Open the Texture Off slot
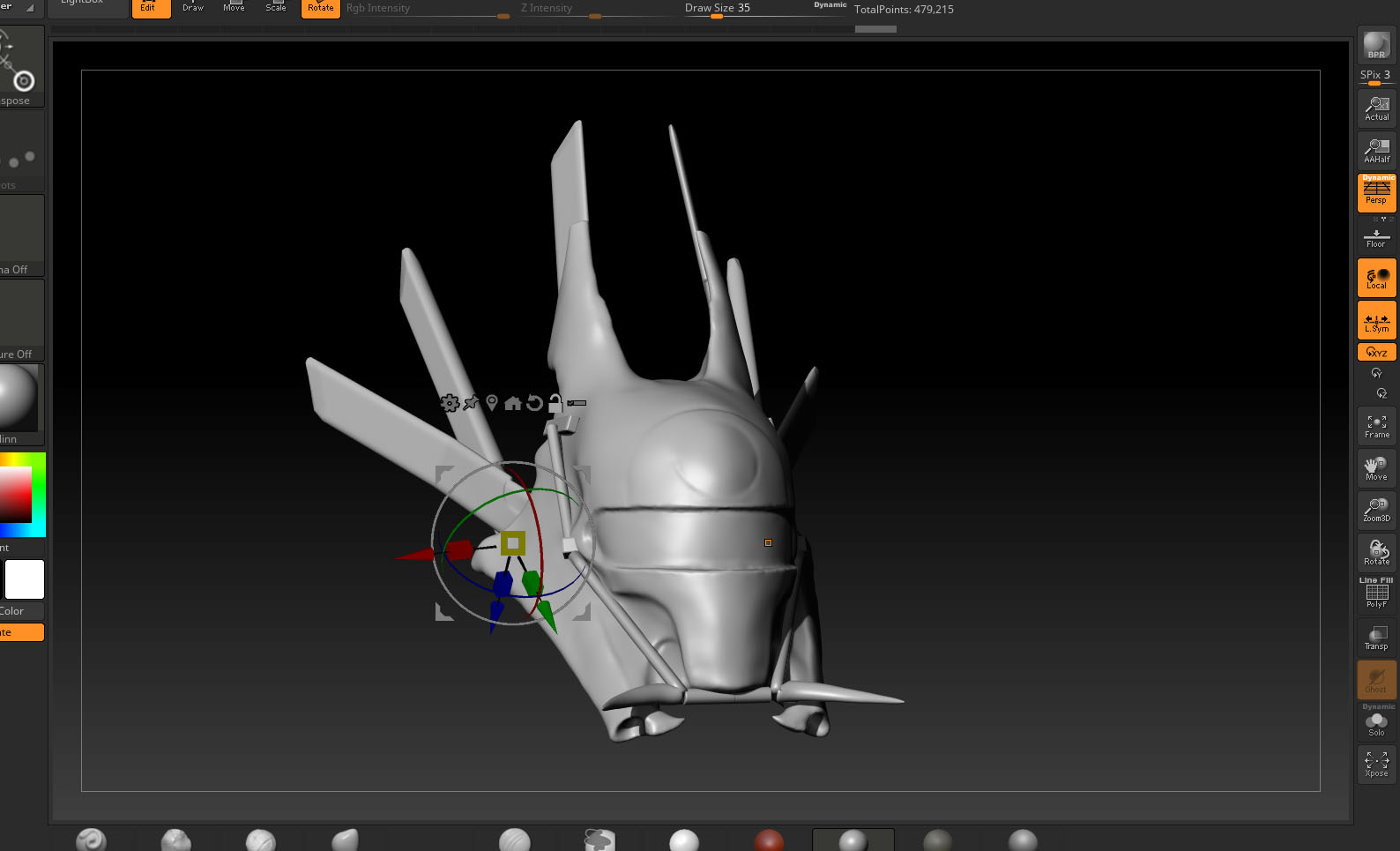The image size is (1400, 851). click(x=21, y=320)
